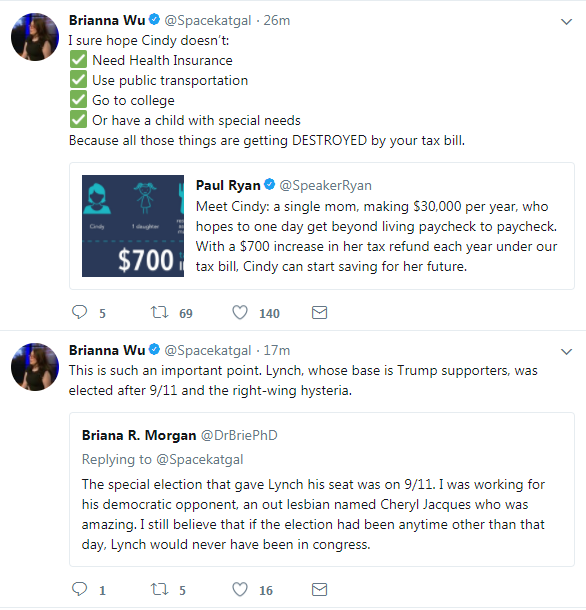
Task: Open the 17m timestamp link
Action: tap(277, 351)
